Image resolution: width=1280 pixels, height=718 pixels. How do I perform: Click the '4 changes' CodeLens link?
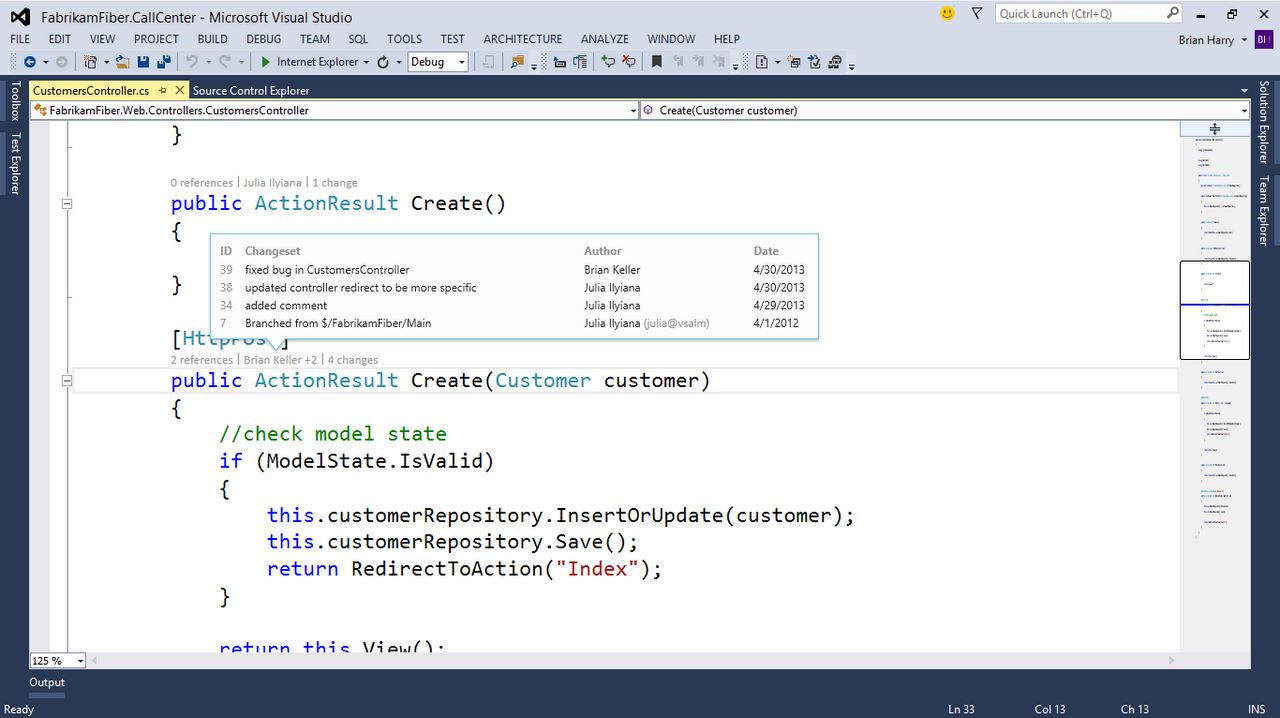point(353,360)
